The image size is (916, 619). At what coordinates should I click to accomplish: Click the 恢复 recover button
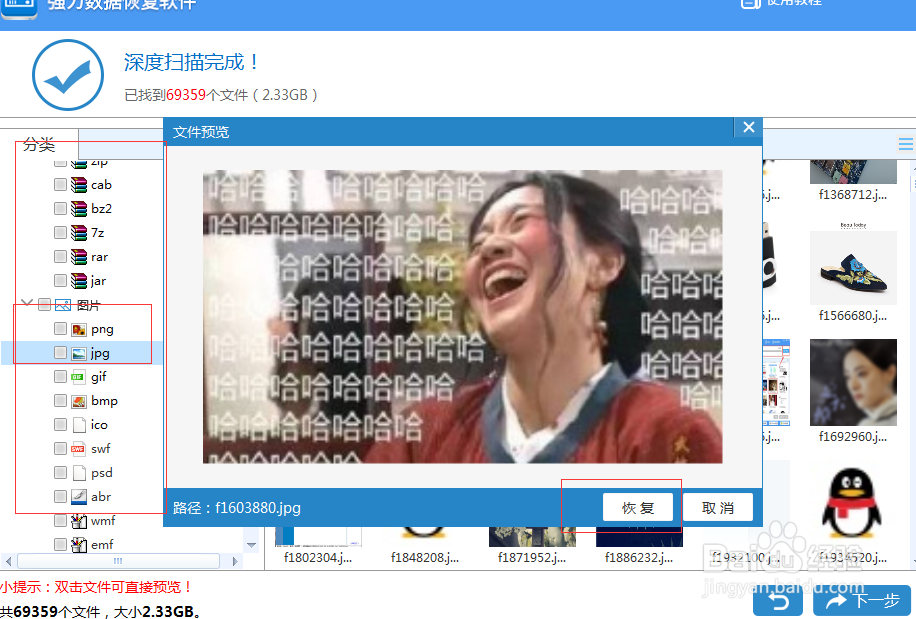point(638,508)
